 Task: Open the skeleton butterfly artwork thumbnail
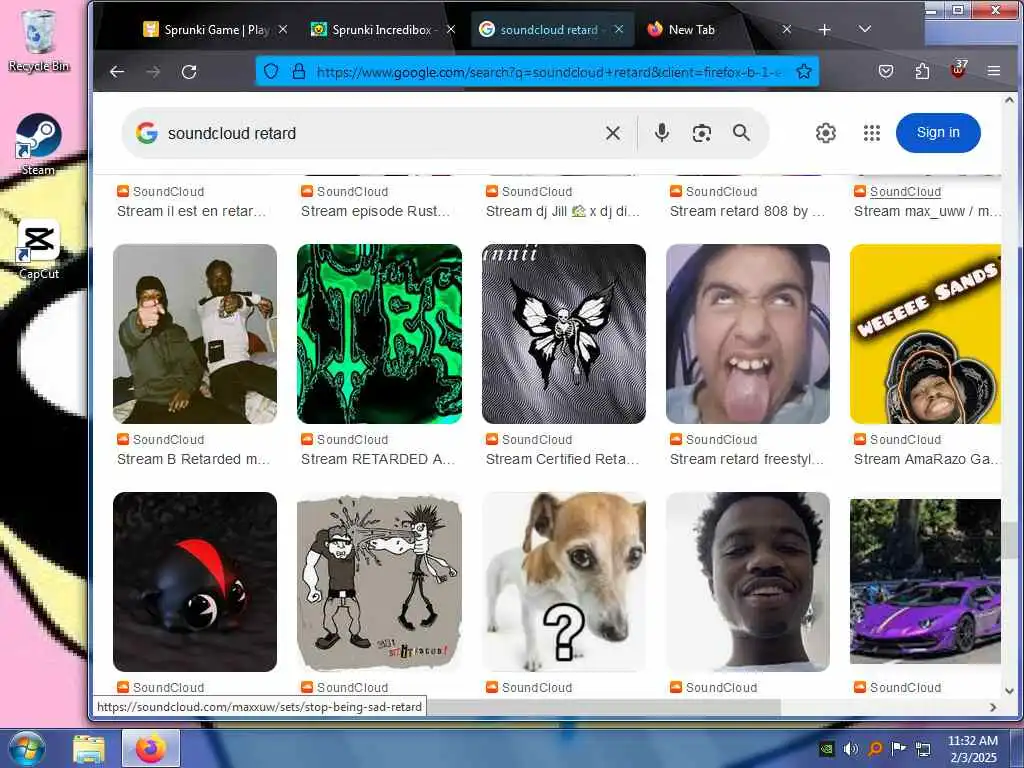pyautogui.click(x=564, y=334)
